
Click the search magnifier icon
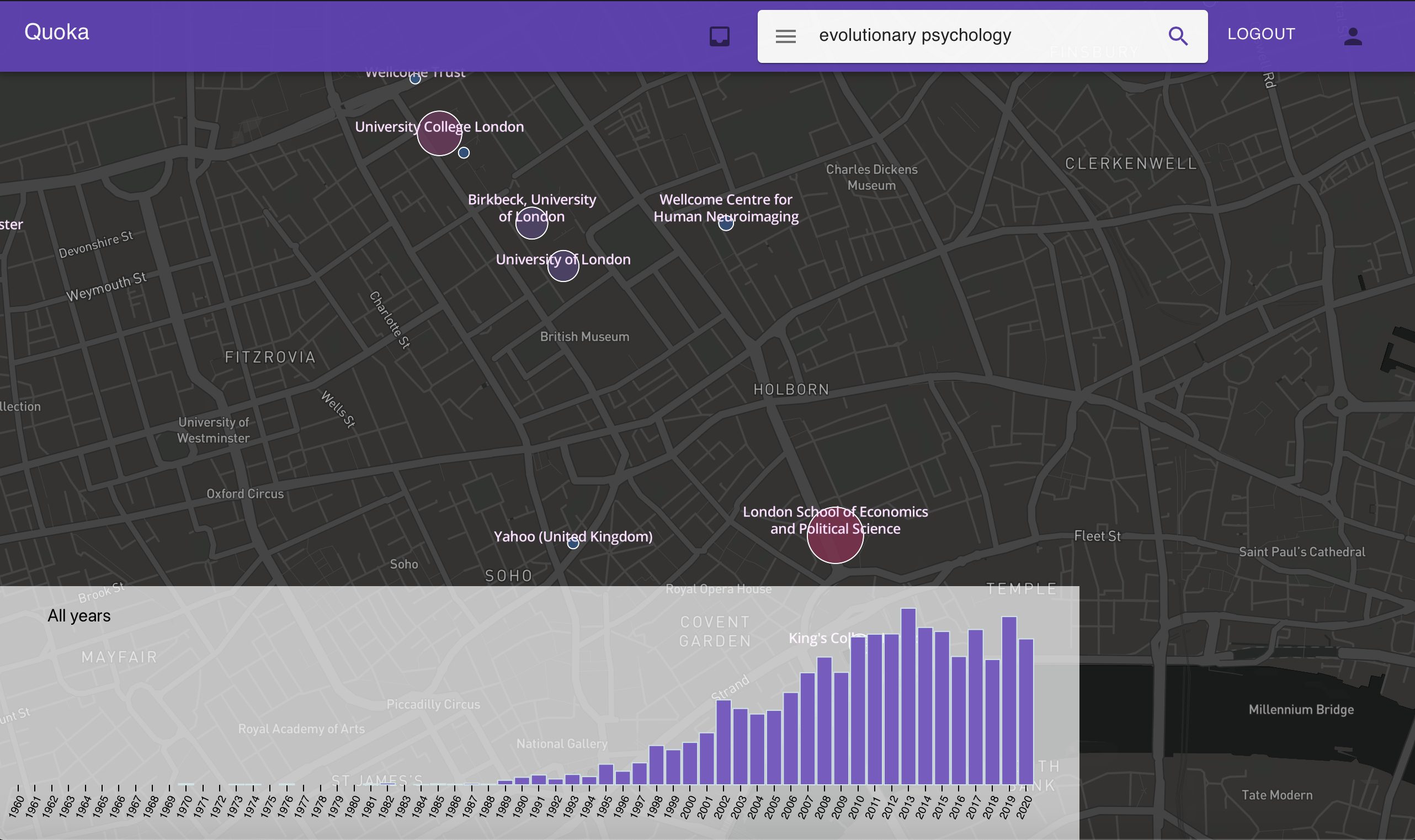click(1178, 36)
